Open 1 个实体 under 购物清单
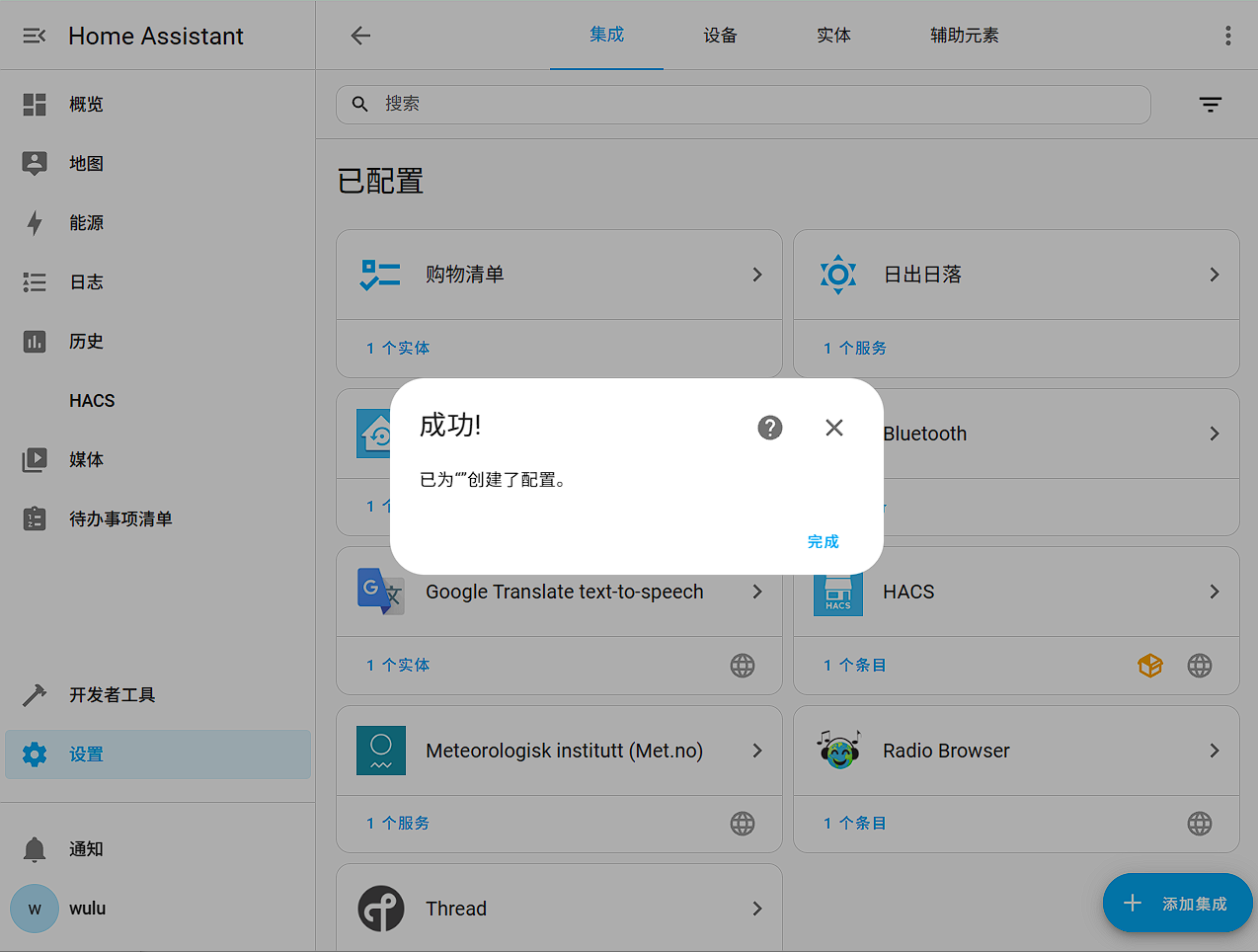This screenshot has height=952, width=1258. tap(398, 348)
